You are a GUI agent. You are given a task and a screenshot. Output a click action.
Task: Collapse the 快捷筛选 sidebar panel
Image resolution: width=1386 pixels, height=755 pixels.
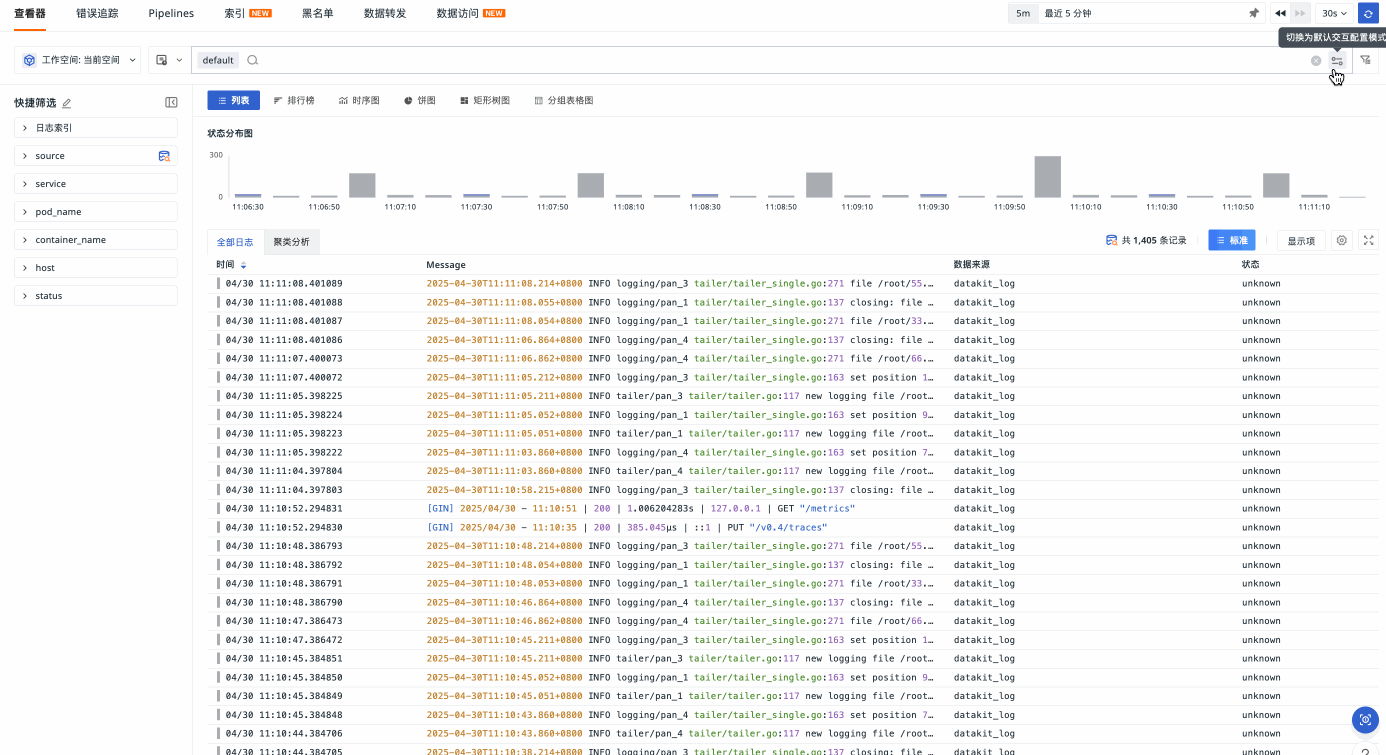pos(171,103)
